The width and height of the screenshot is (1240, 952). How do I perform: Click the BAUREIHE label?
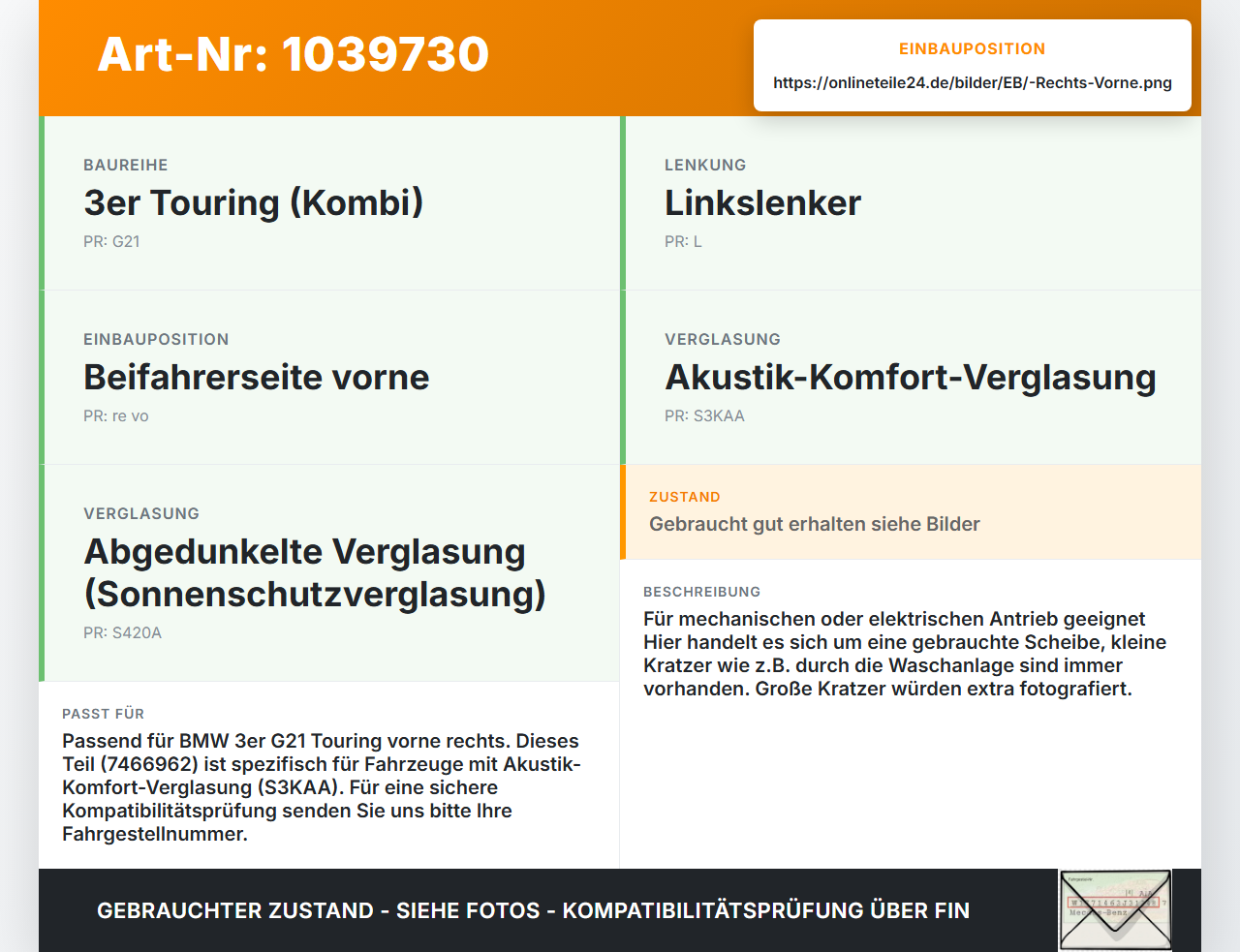126,165
